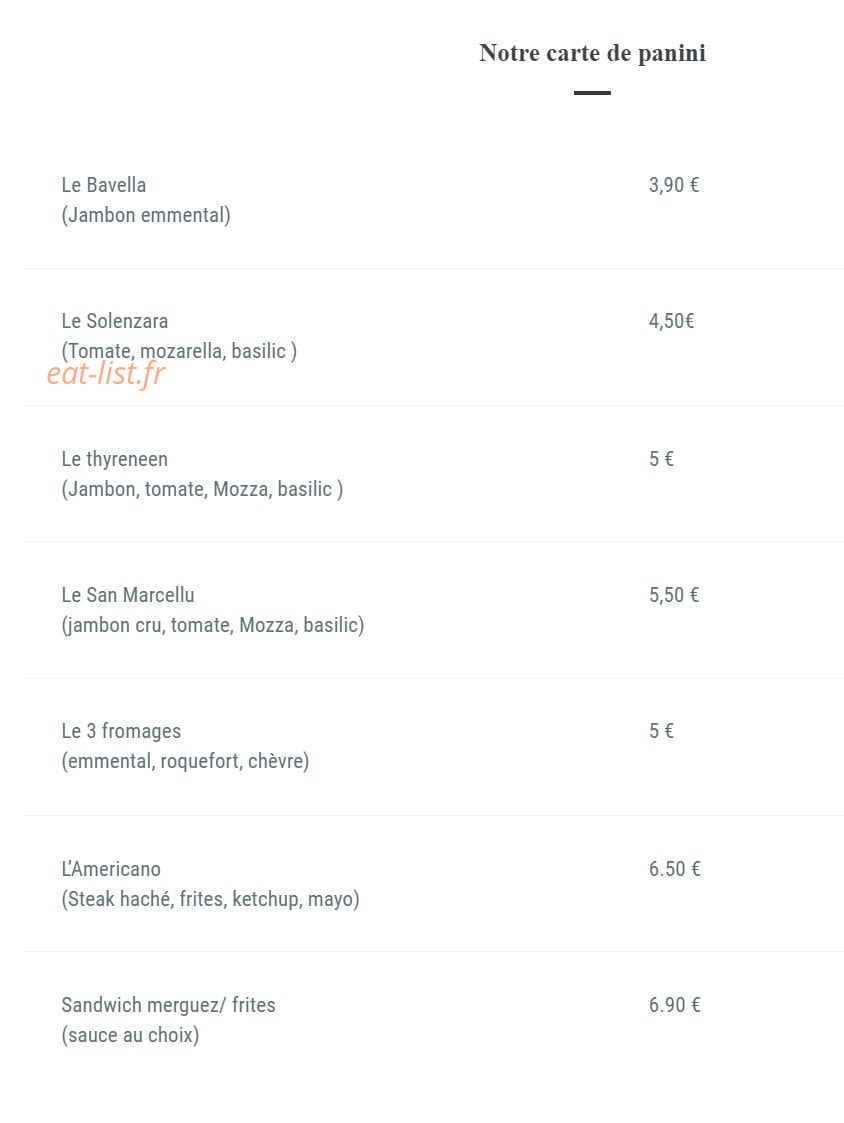Select the Le San Marcellu item
Screen dimensions: 844x1123
point(128,595)
